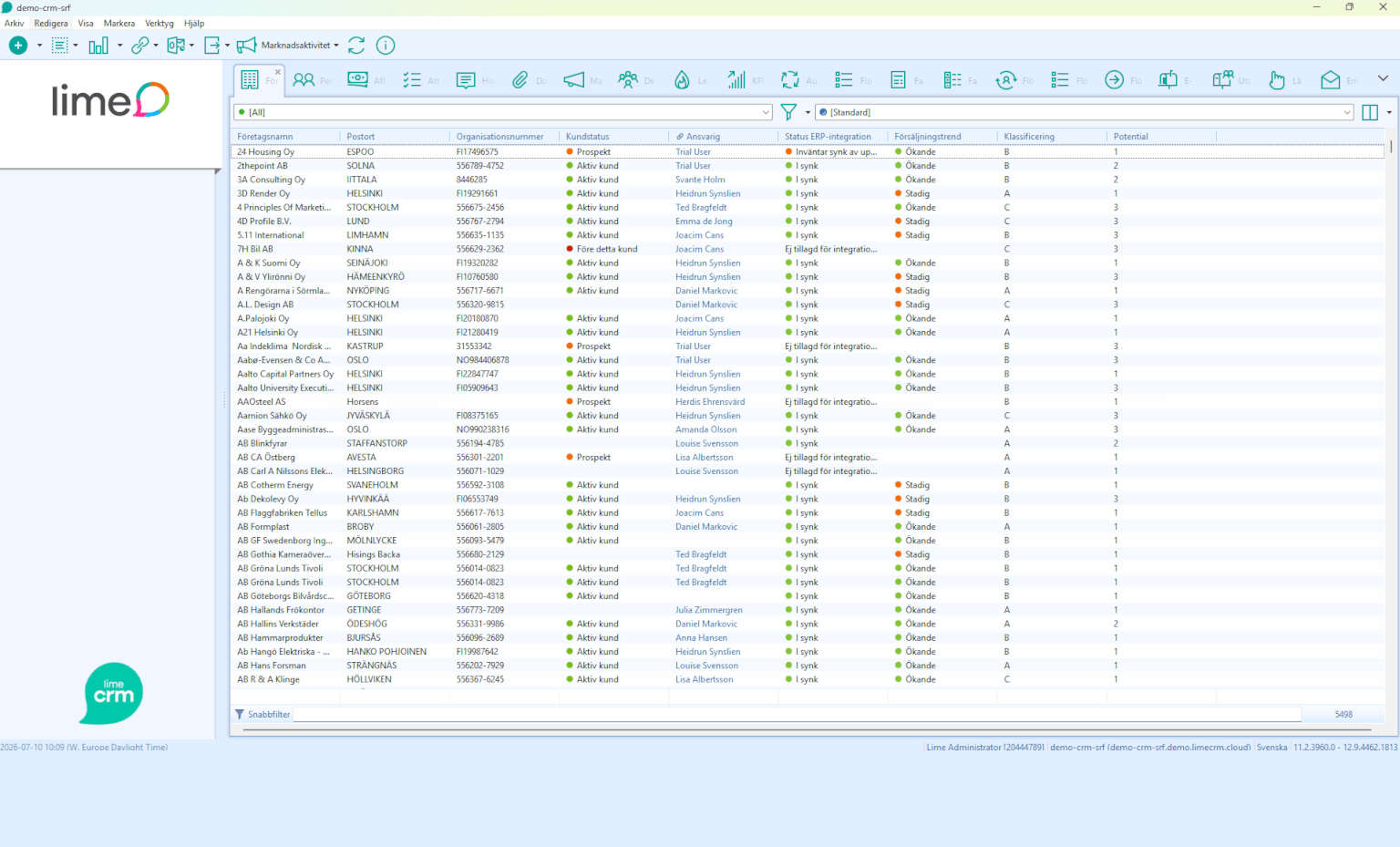1400x847 pixels.
Task: Open the Marknadsaktivitet dropdown
Action: tap(336, 46)
